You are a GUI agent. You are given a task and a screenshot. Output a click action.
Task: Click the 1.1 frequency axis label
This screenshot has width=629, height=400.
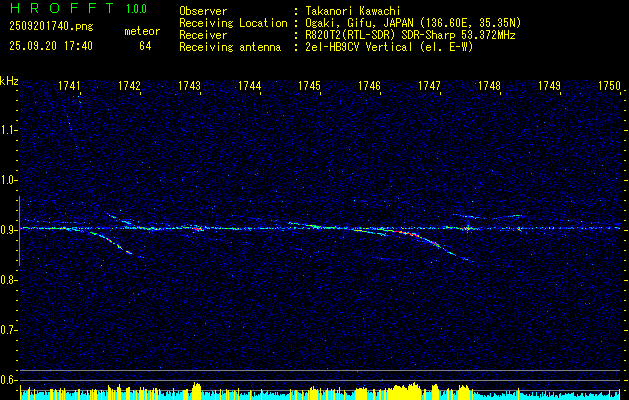(x=7, y=130)
